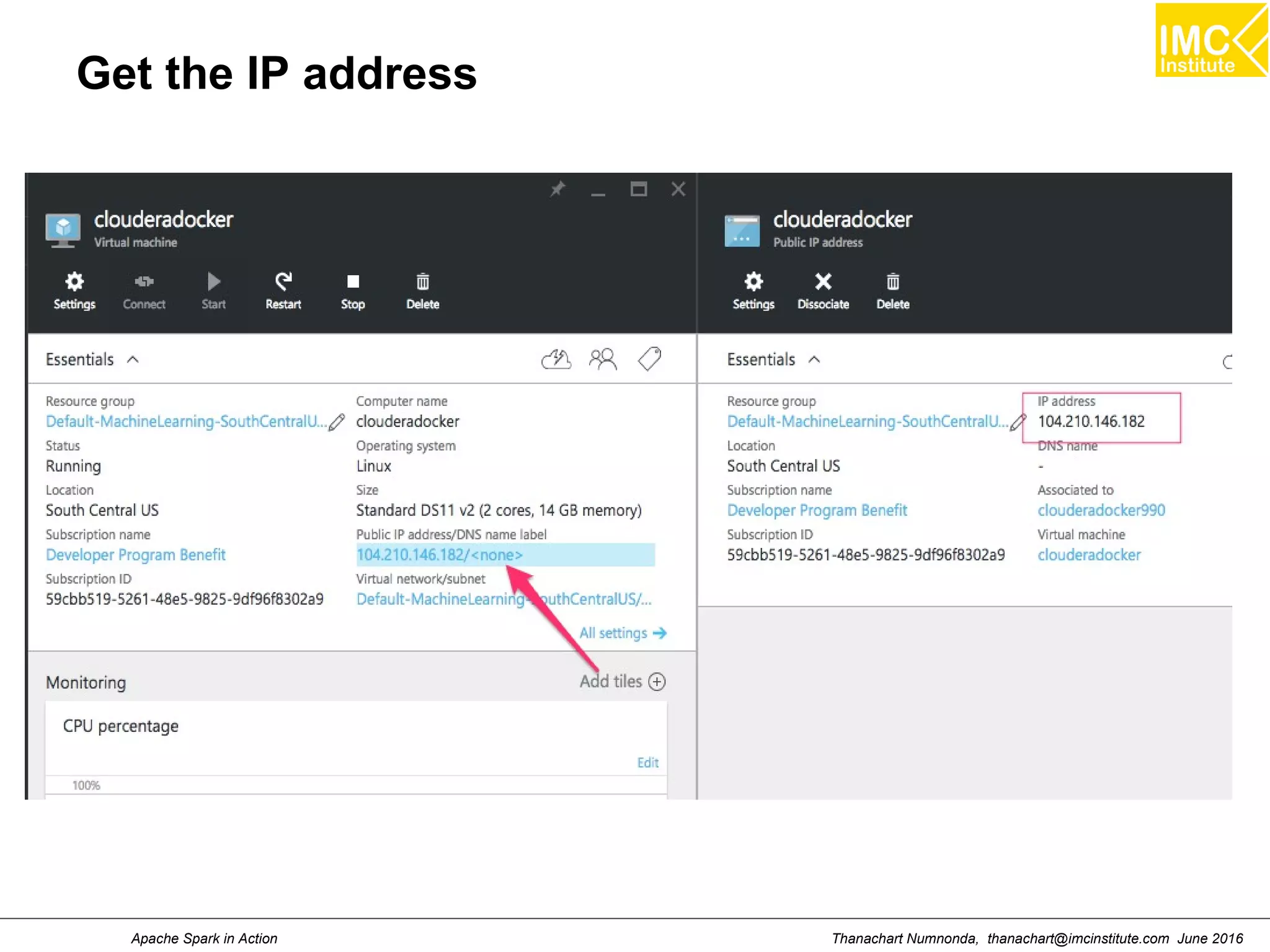Image resolution: width=1270 pixels, height=952 pixels.
Task: Stop the clouderadocker virtual machine
Action: 353,283
